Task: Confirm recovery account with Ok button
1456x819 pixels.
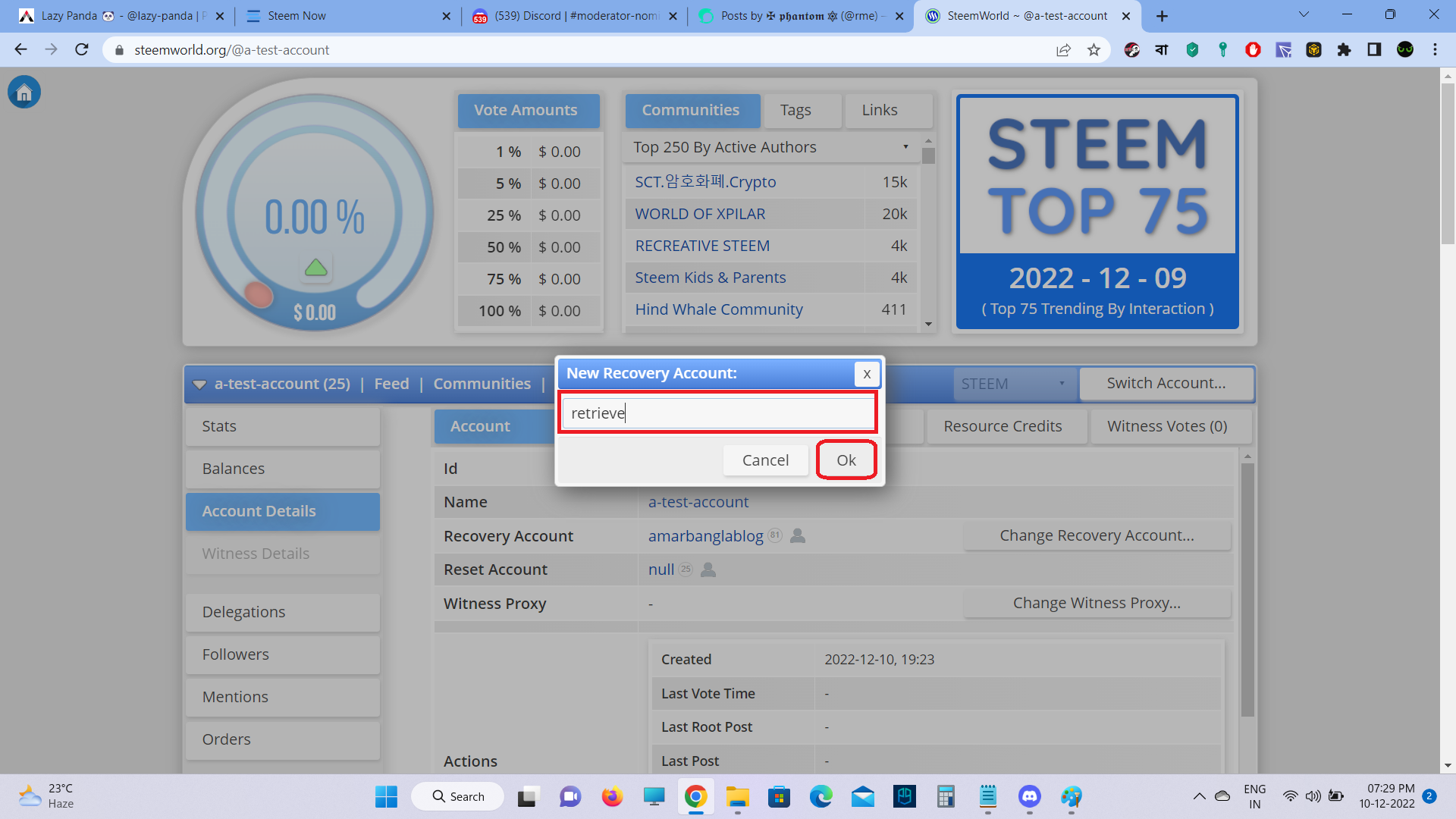Action: pyautogui.click(x=846, y=460)
